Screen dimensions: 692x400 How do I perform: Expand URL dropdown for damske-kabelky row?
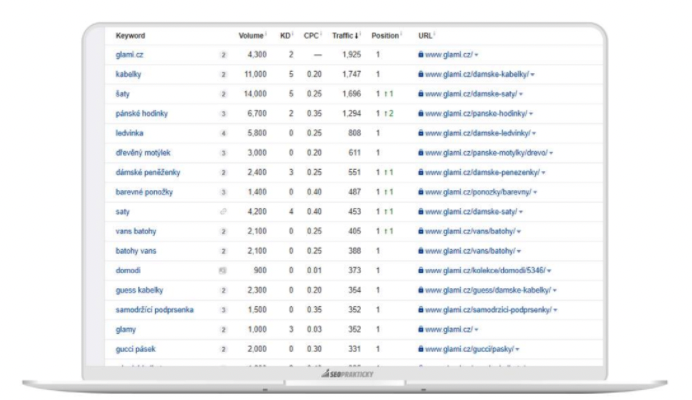pyautogui.click(x=533, y=75)
